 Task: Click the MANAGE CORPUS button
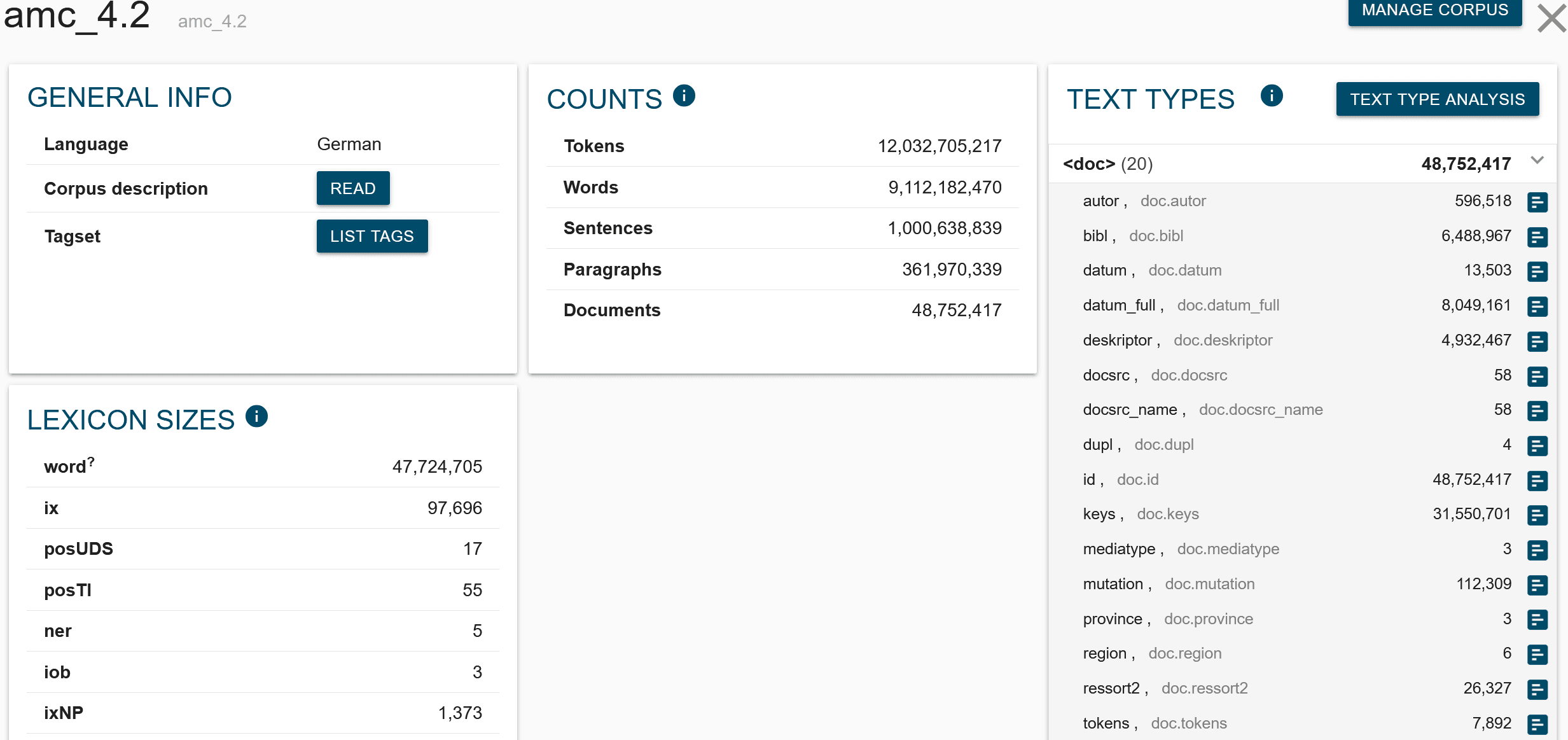point(1434,11)
